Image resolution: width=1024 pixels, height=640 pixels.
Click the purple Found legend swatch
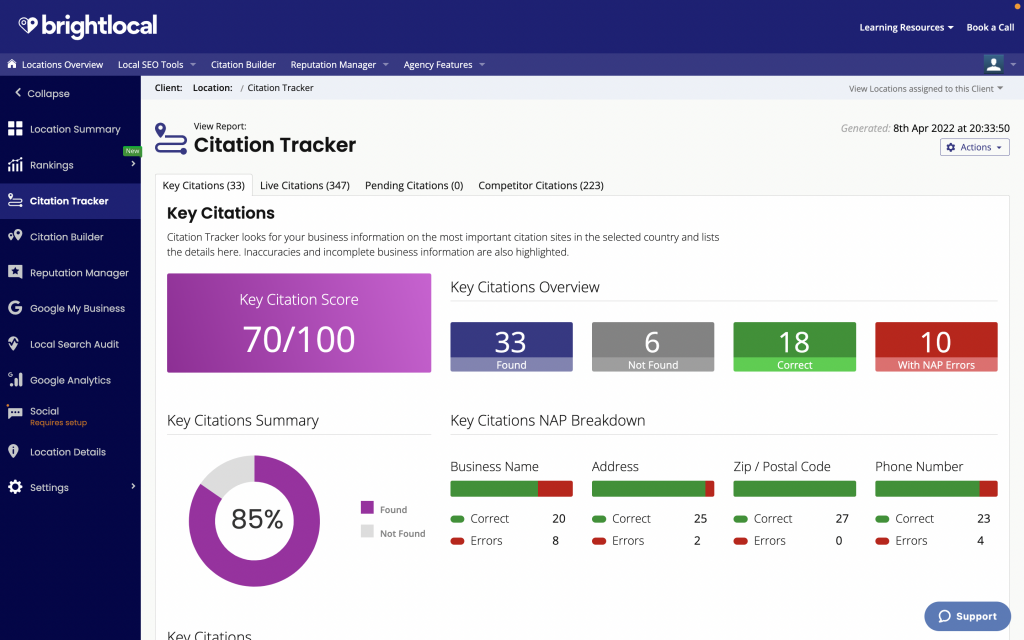(x=368, y=508)
